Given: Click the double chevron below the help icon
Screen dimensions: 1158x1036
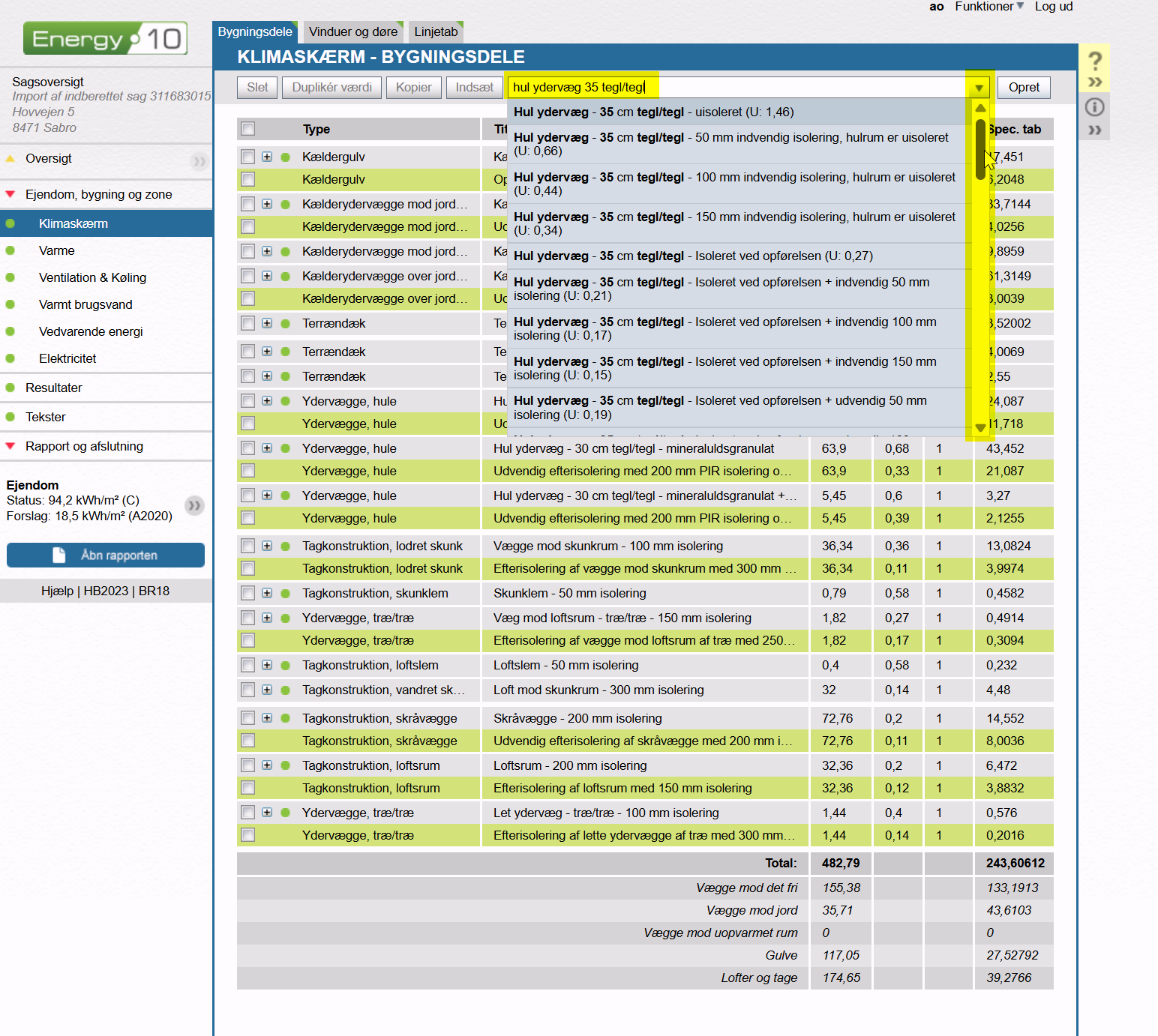Looking at the screenshot, I should click(1095, 82).
